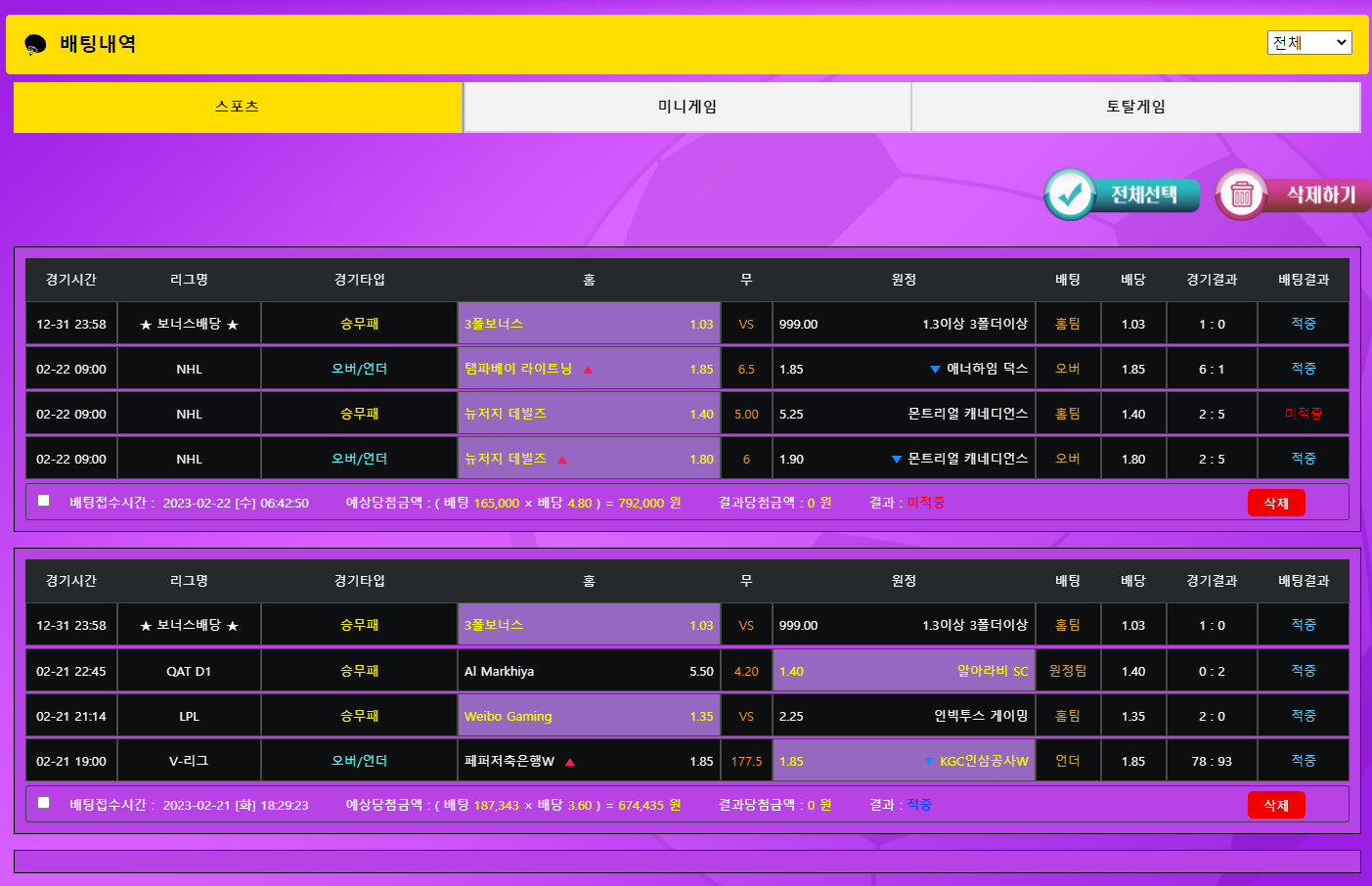Check the 2023-02-22 bet slip checkbox
The image size is (1372, 886).
44,501
